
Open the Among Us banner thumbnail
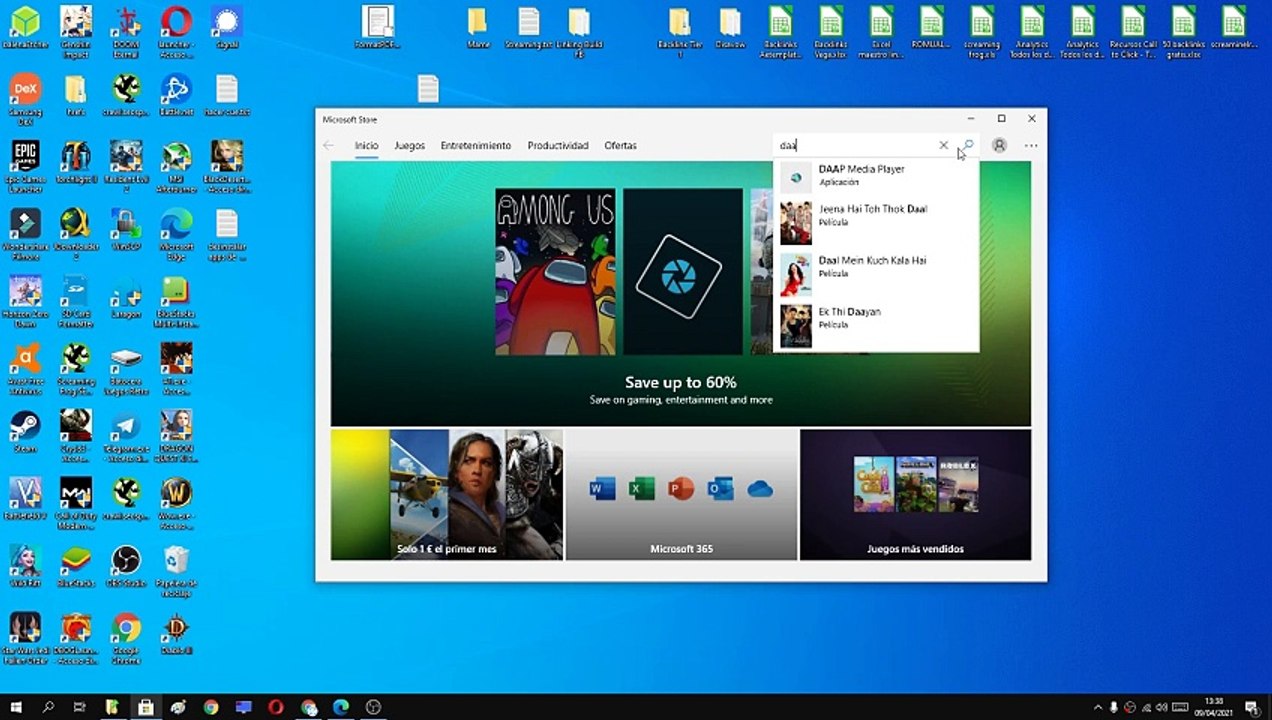coord(555,271)
